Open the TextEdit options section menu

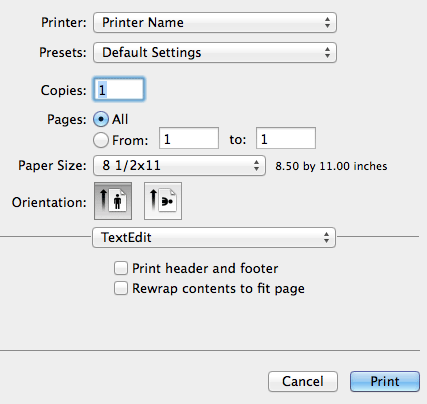pos(214,238)
